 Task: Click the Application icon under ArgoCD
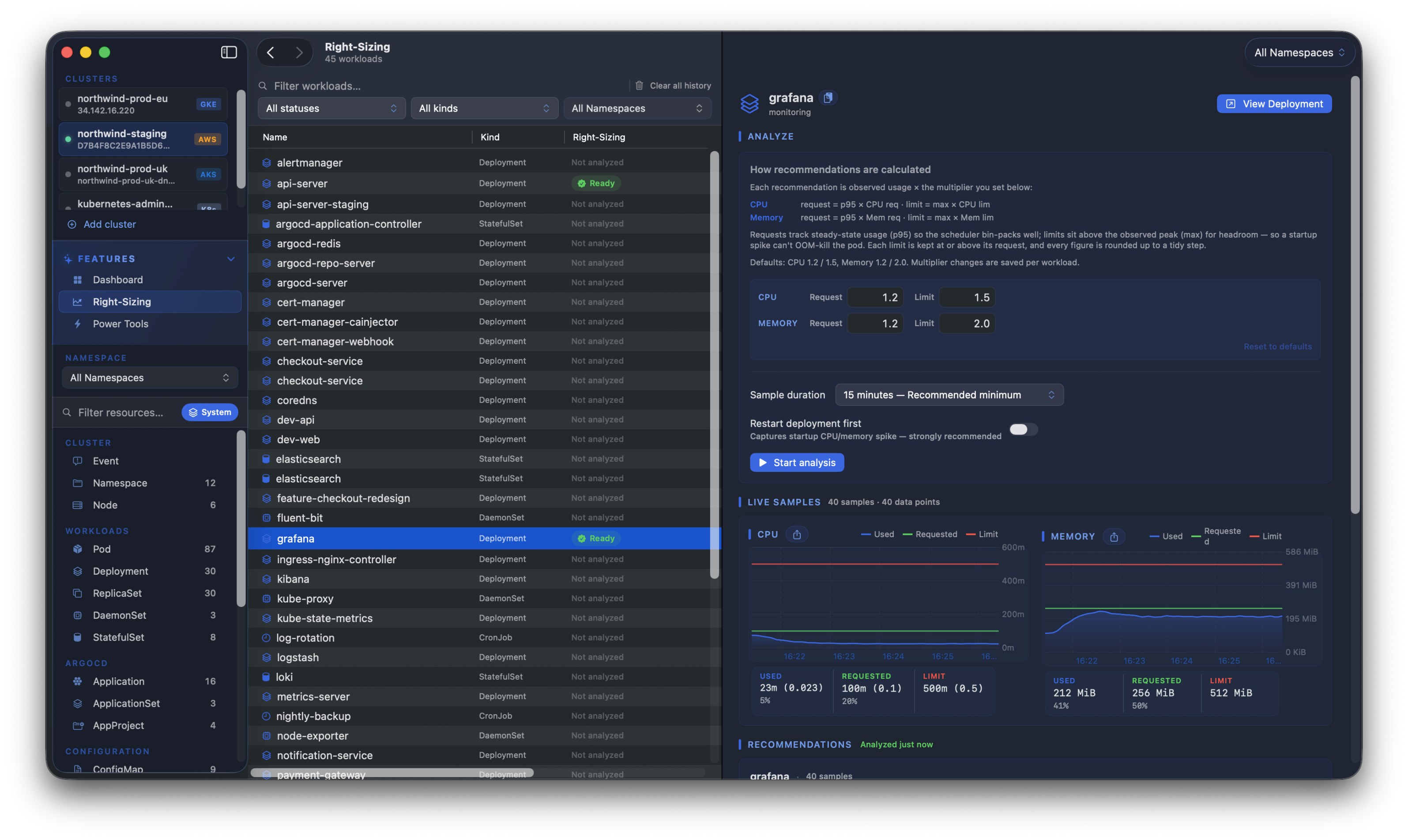(78, 682)
